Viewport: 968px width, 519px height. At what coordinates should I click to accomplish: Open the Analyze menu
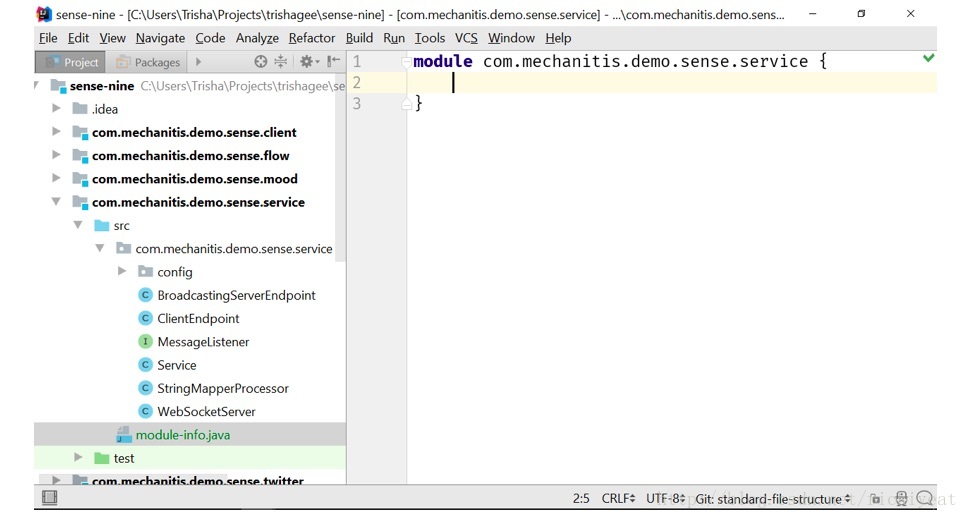tap(257, 38)
